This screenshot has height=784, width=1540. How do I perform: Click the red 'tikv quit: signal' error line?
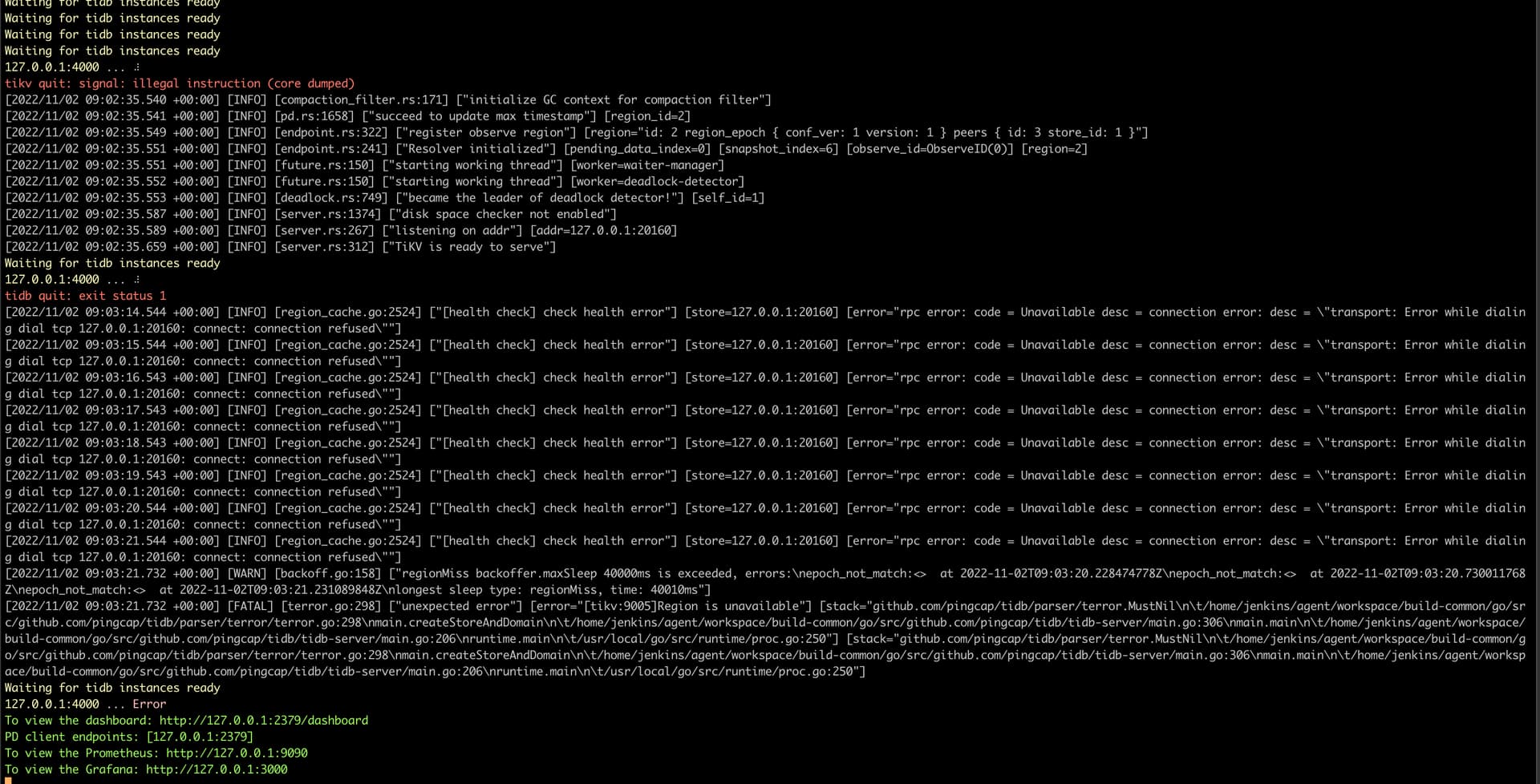point(180,83)
